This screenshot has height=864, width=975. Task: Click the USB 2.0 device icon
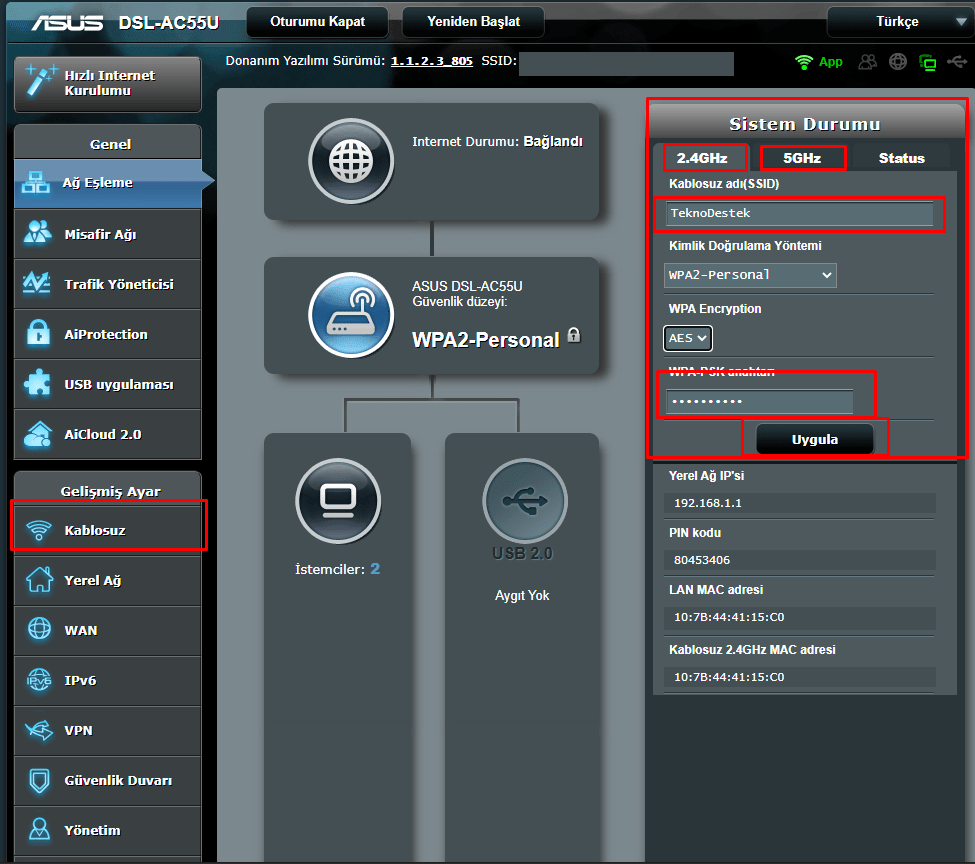click(524, 501)
